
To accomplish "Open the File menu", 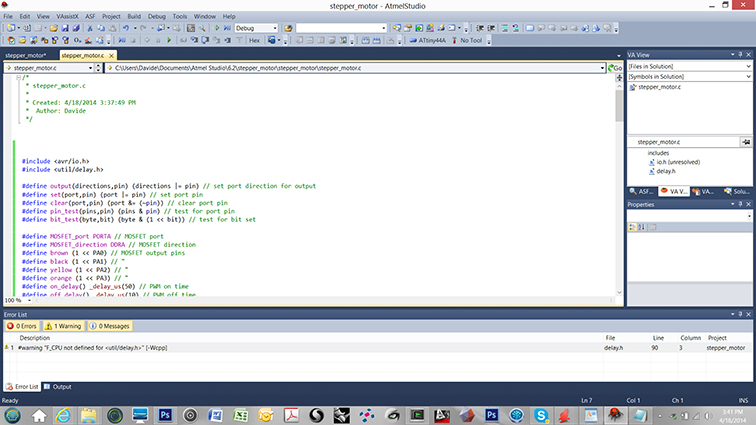I will pyautogui.click(x=8, y=16).
